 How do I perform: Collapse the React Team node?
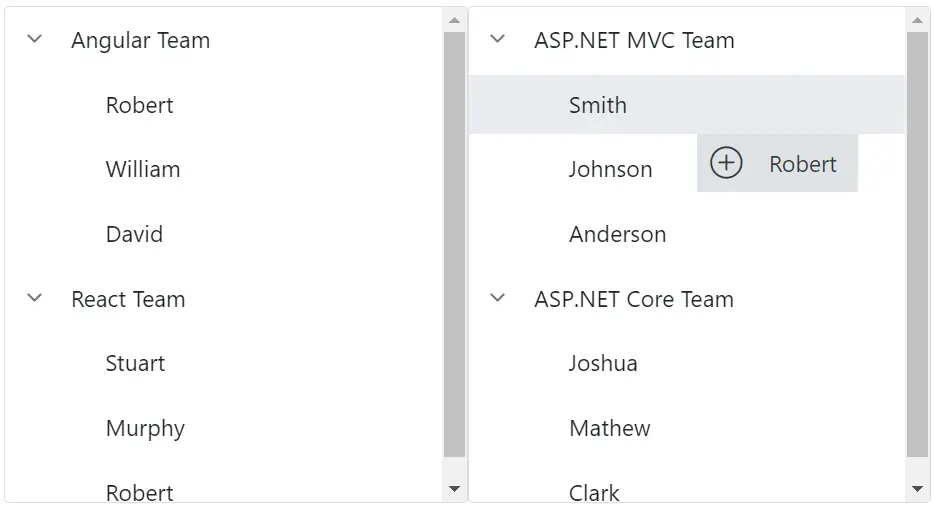35,298
